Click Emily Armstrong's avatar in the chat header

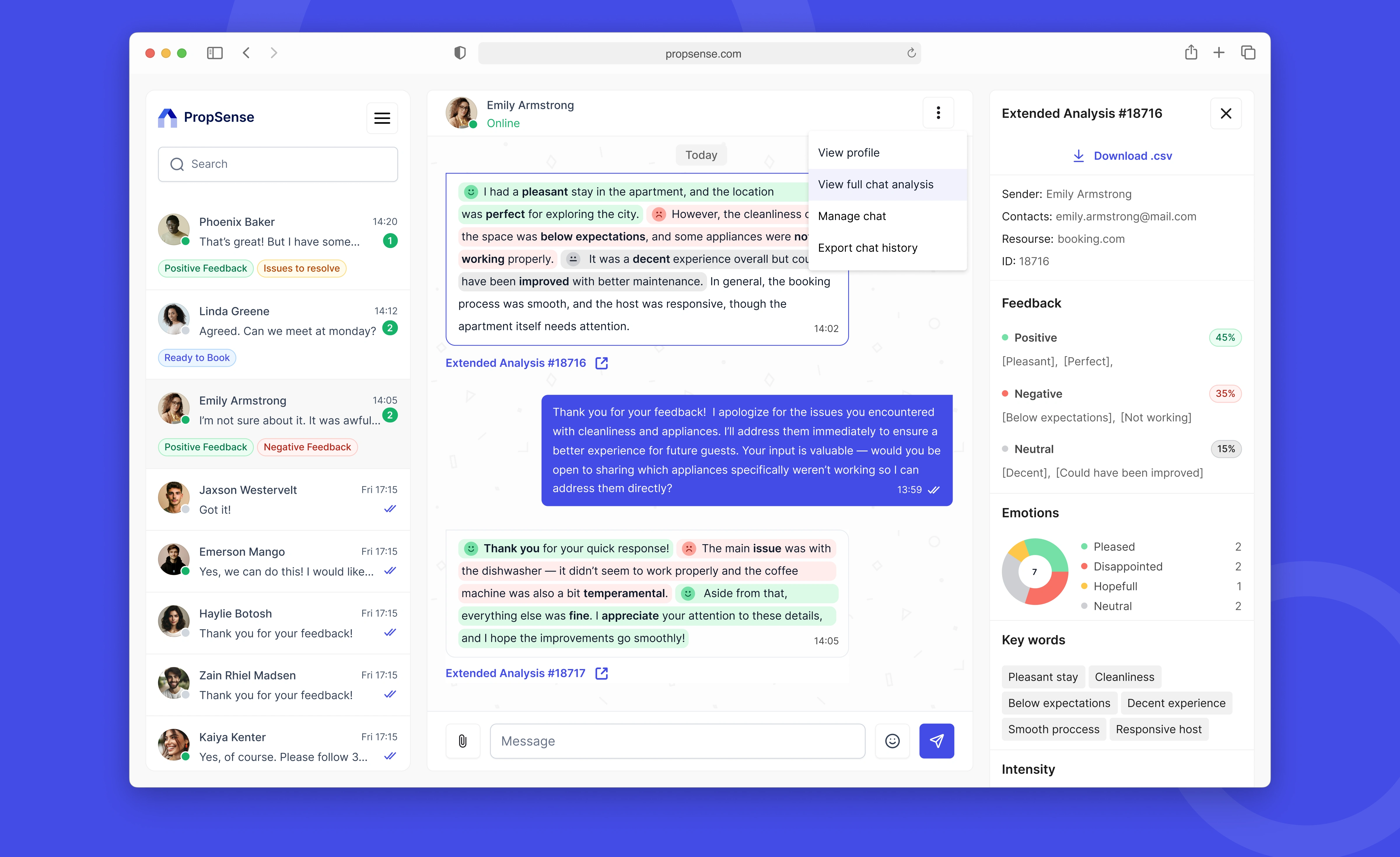[x=461, y=113]
